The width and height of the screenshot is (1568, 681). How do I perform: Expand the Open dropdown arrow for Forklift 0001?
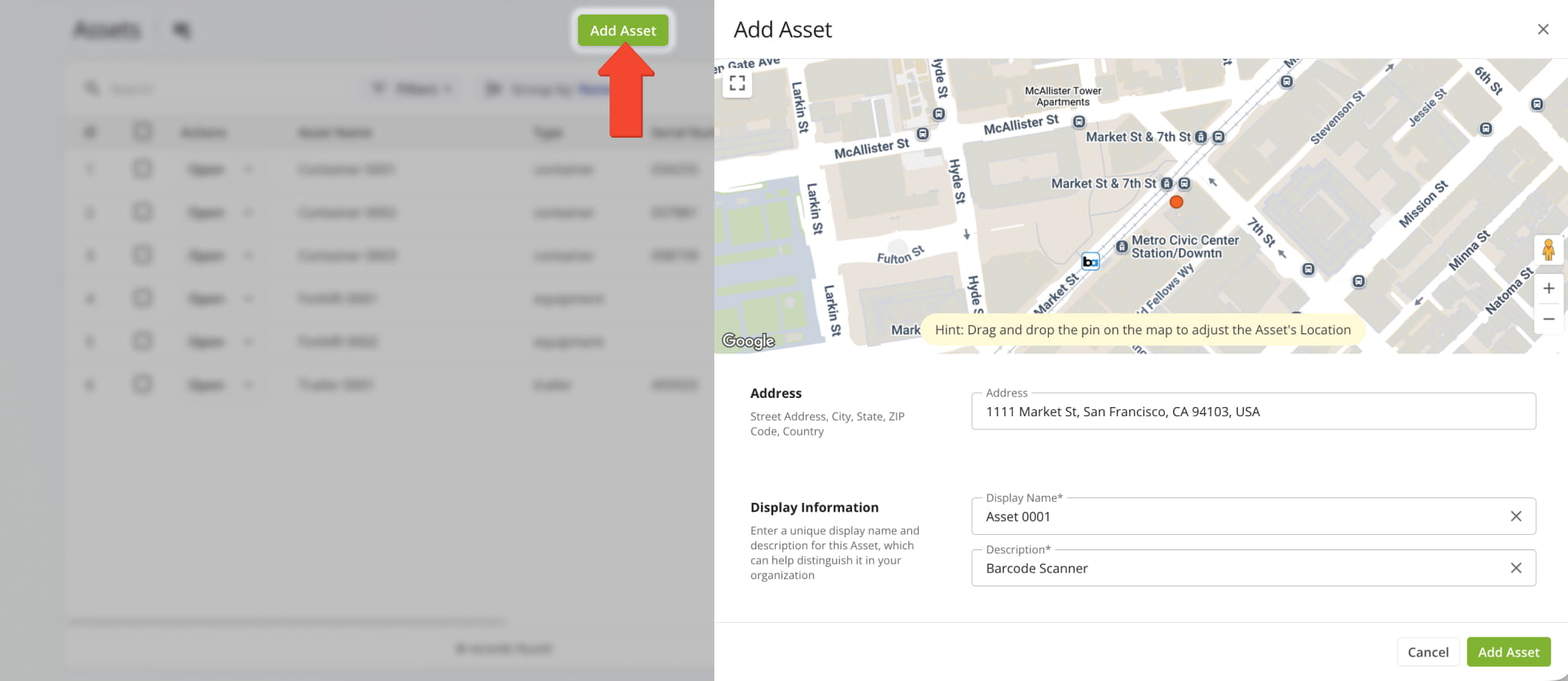coord(248,298)
